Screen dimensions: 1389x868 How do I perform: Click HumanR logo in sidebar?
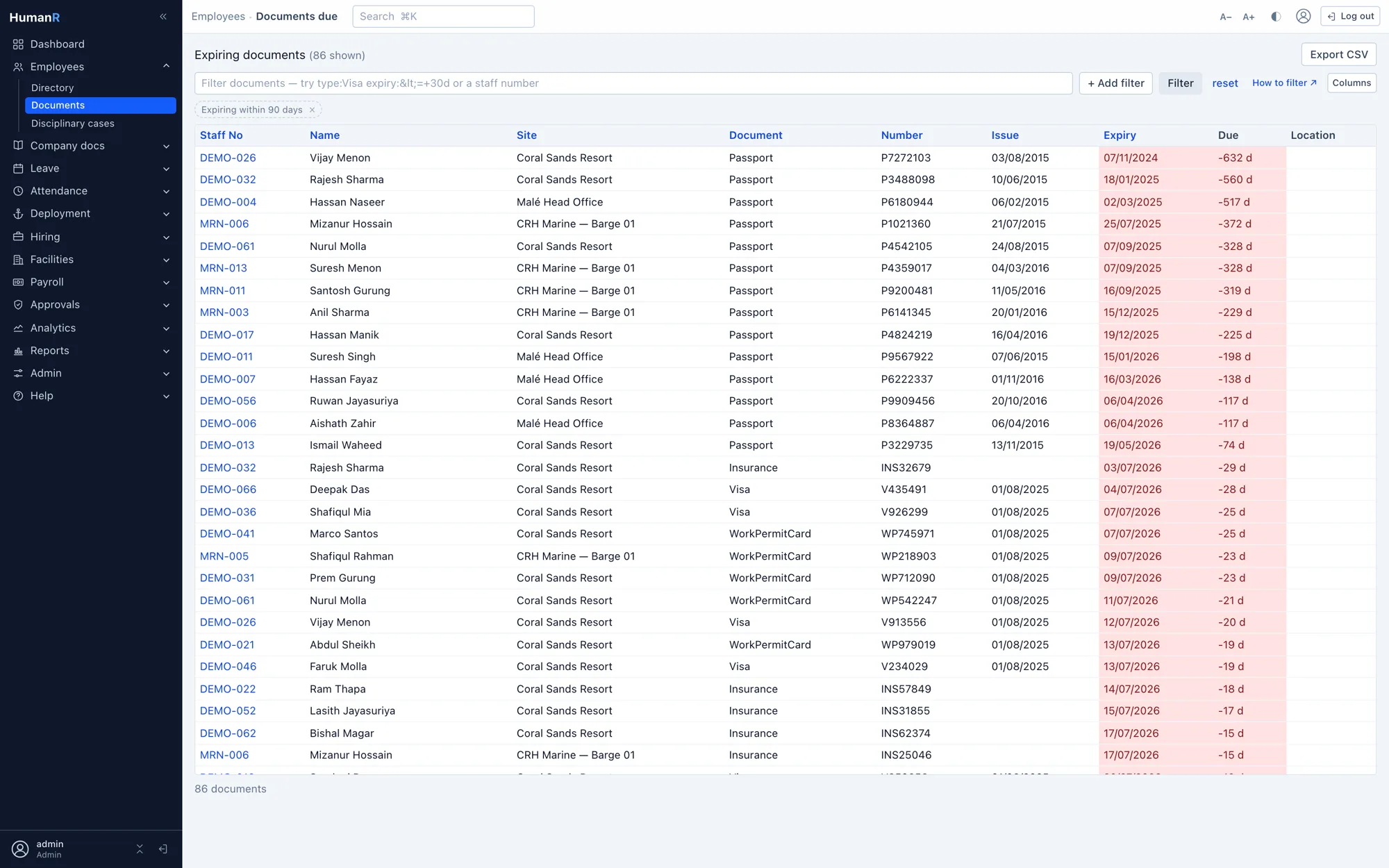pyautogui.click(x=35, y=17)
